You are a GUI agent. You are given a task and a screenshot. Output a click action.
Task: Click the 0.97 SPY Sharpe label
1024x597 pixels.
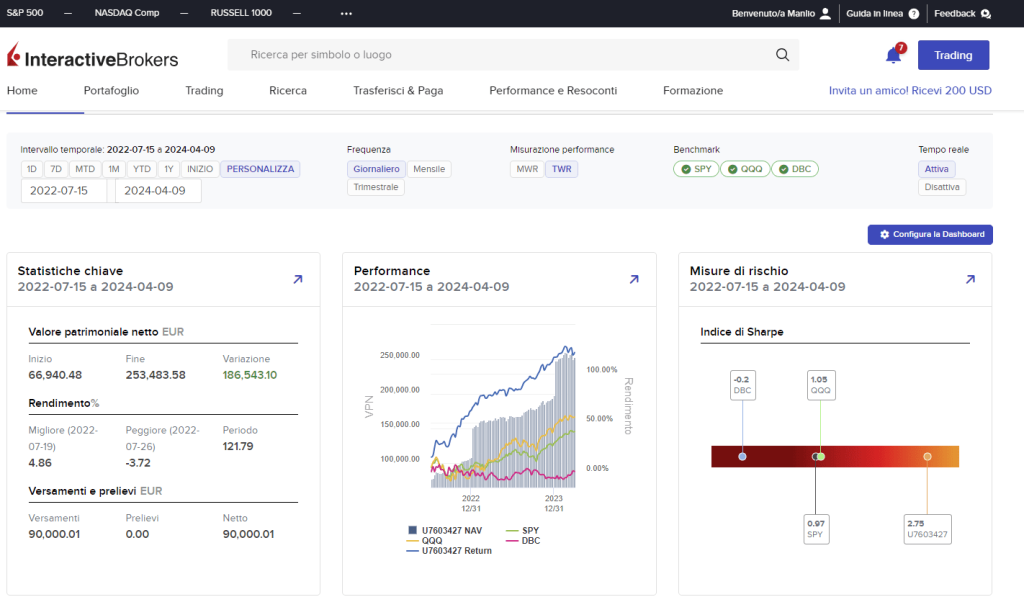pyautogui.click(x=816, y=529)
